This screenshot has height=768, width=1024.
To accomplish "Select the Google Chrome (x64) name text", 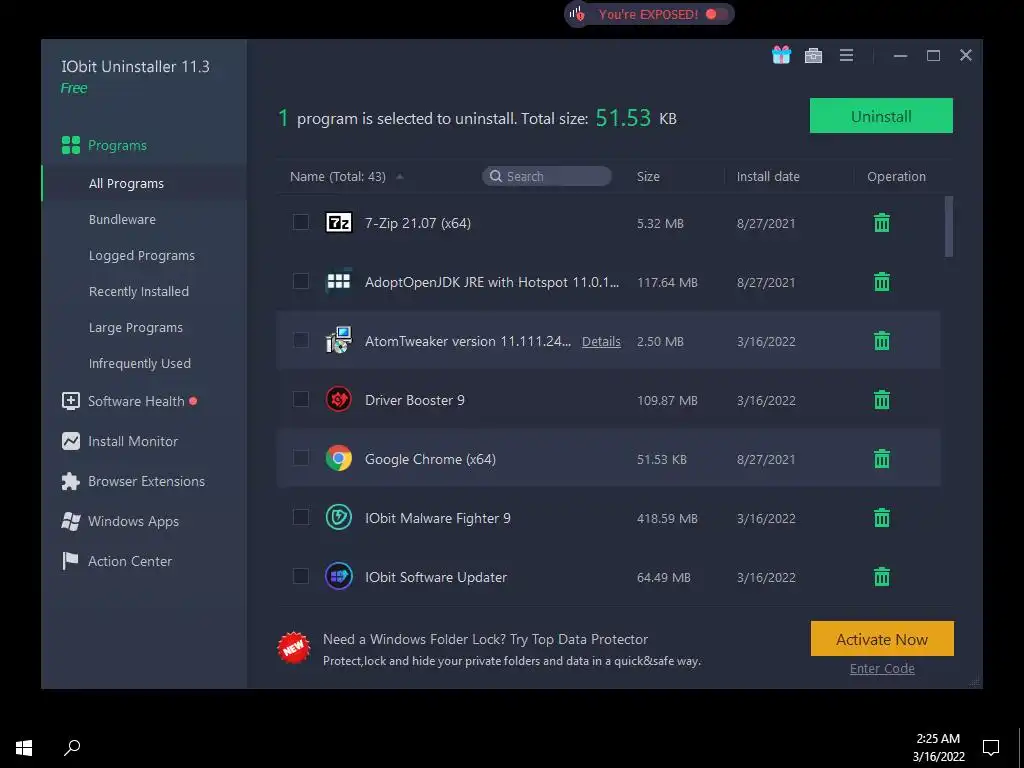I will [x=430, y=459].
